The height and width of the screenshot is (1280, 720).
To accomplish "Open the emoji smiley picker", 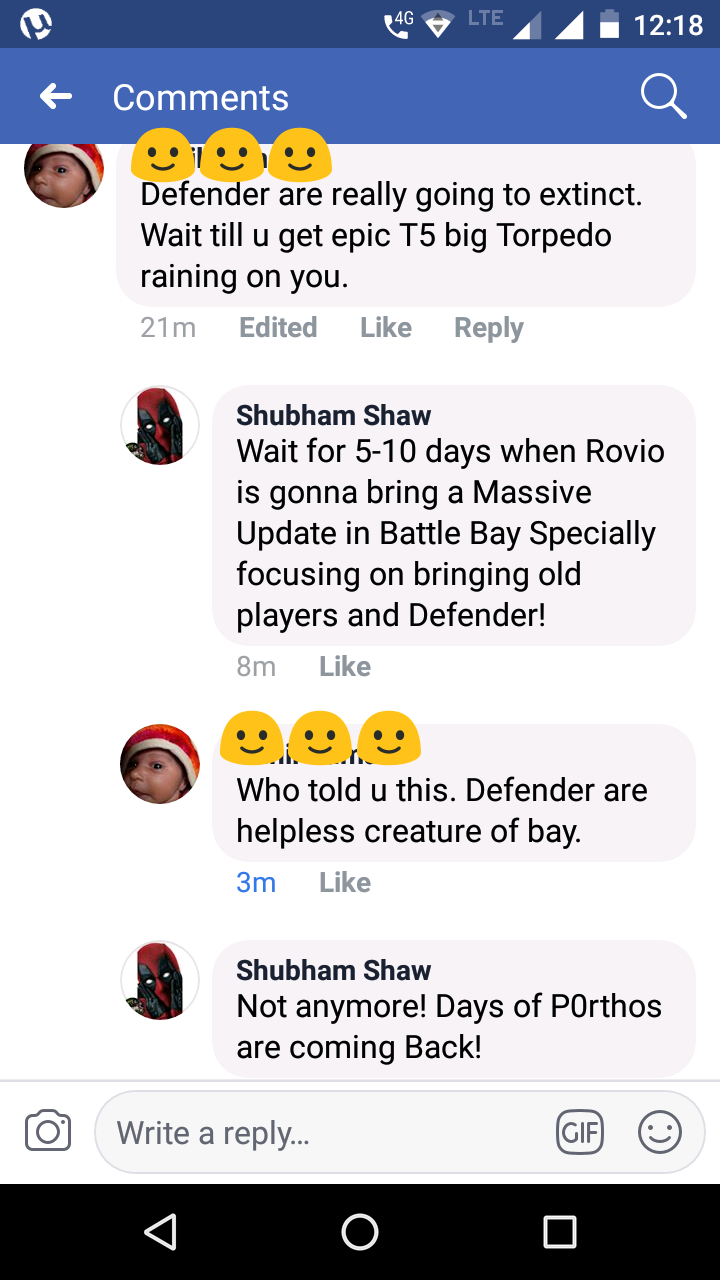I will 660,1133.
